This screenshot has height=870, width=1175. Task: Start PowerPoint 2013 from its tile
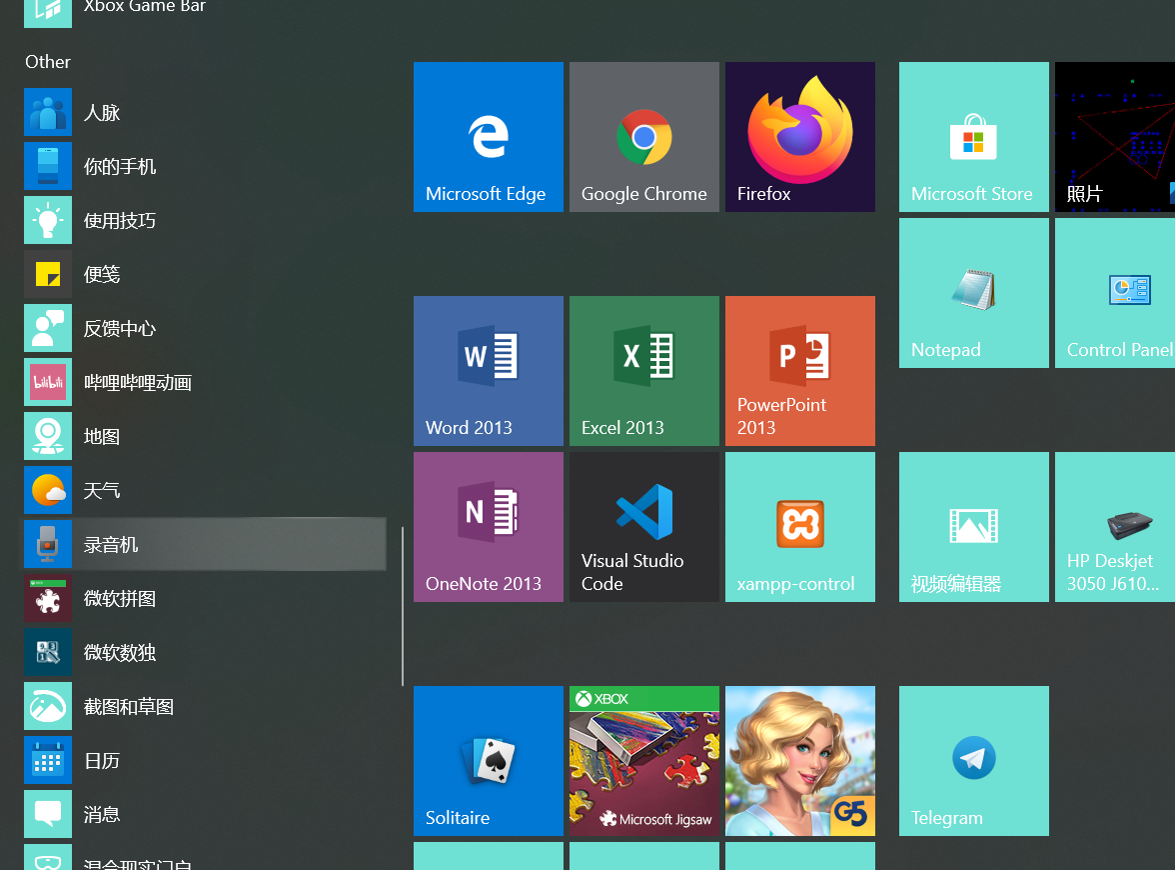point(800,371)
